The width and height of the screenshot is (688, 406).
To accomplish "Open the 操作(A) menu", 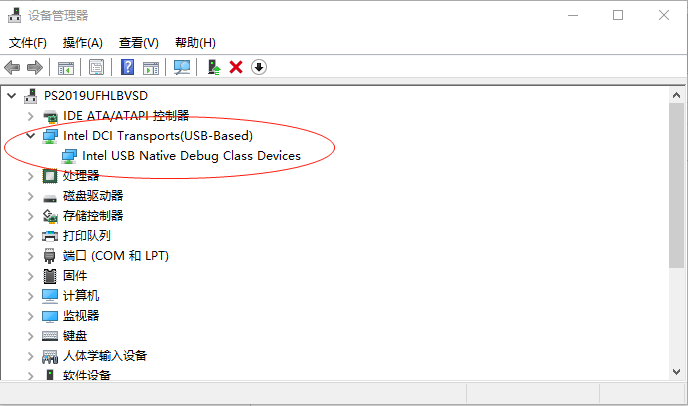I will 82,43.
